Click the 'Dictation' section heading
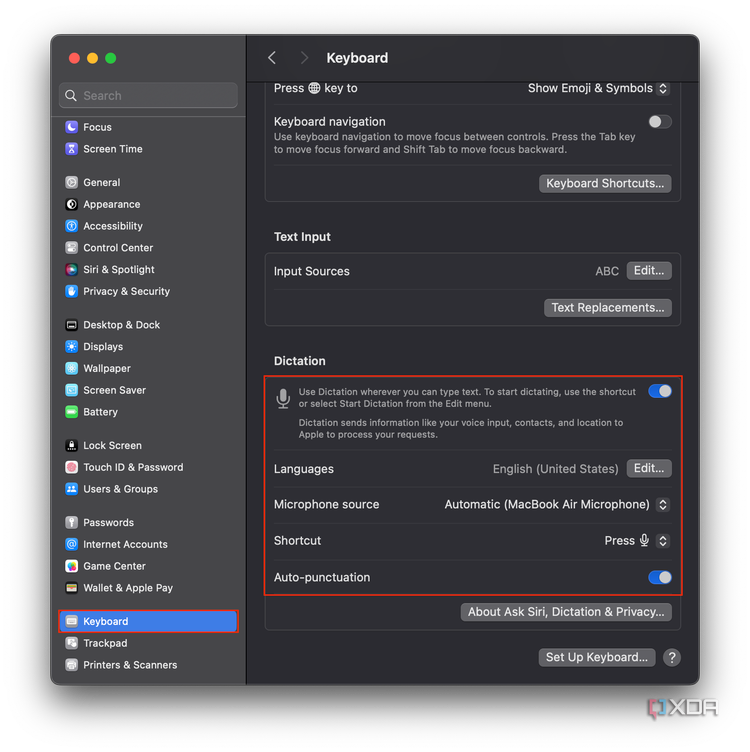Image resolution: width=750 pixels, height=752 pixels. 300,361
